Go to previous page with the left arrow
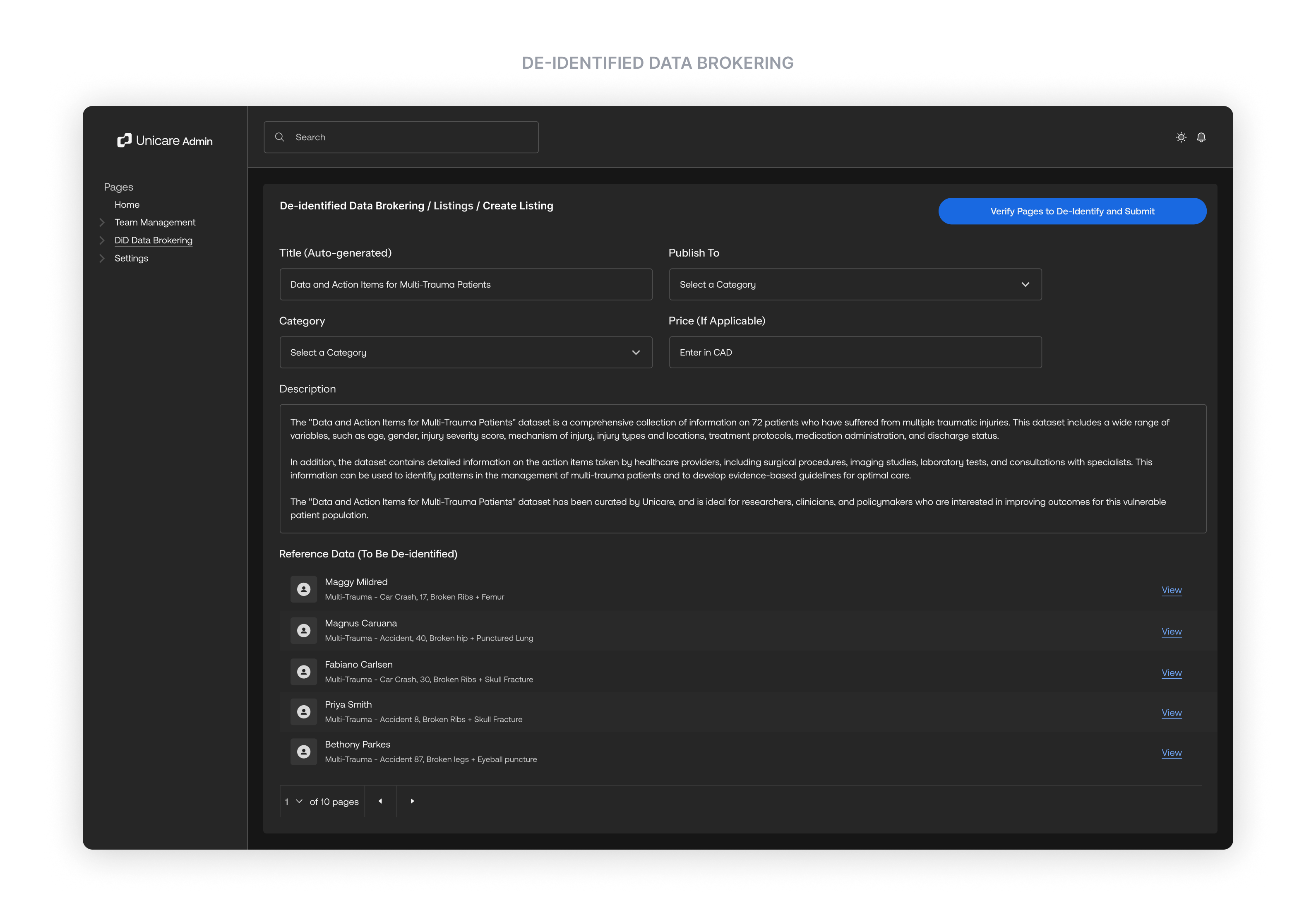This screenshot has height=903, width=1316. coord(380,801)
